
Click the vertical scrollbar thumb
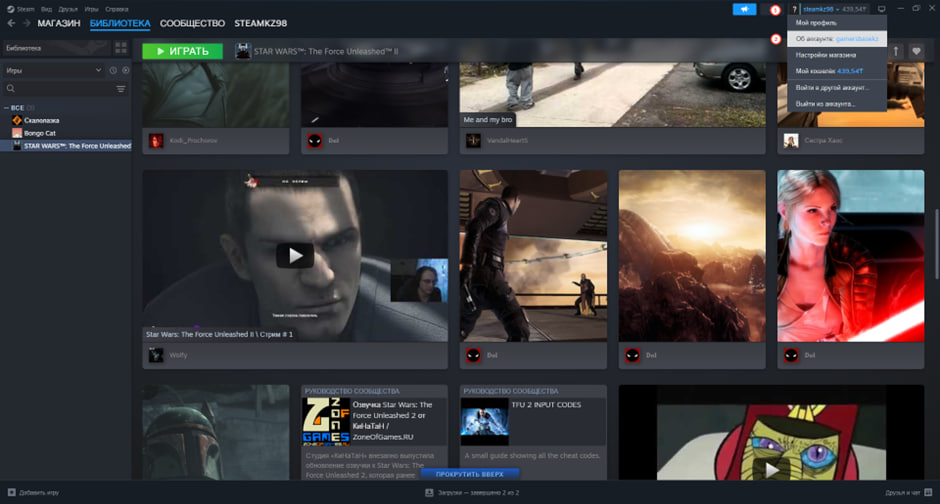(x=936, y=245)
